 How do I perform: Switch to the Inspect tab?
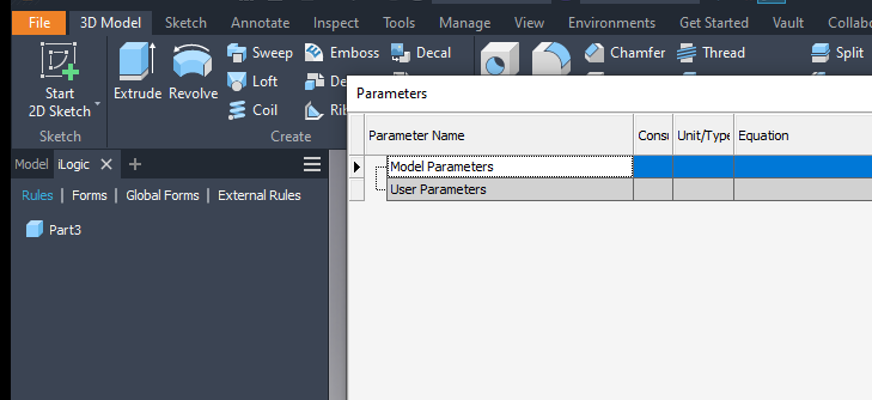pyautogui.click(x=336, y=23)
